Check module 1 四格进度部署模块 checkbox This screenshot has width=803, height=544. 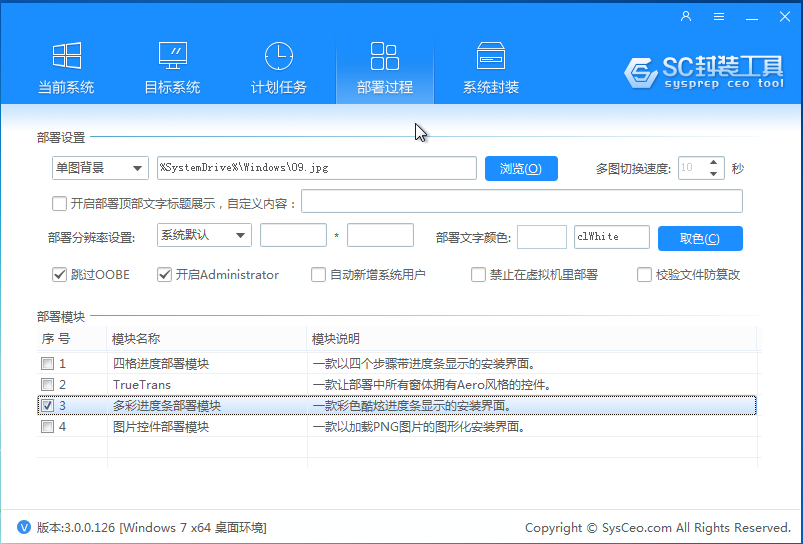coord(47,364)
